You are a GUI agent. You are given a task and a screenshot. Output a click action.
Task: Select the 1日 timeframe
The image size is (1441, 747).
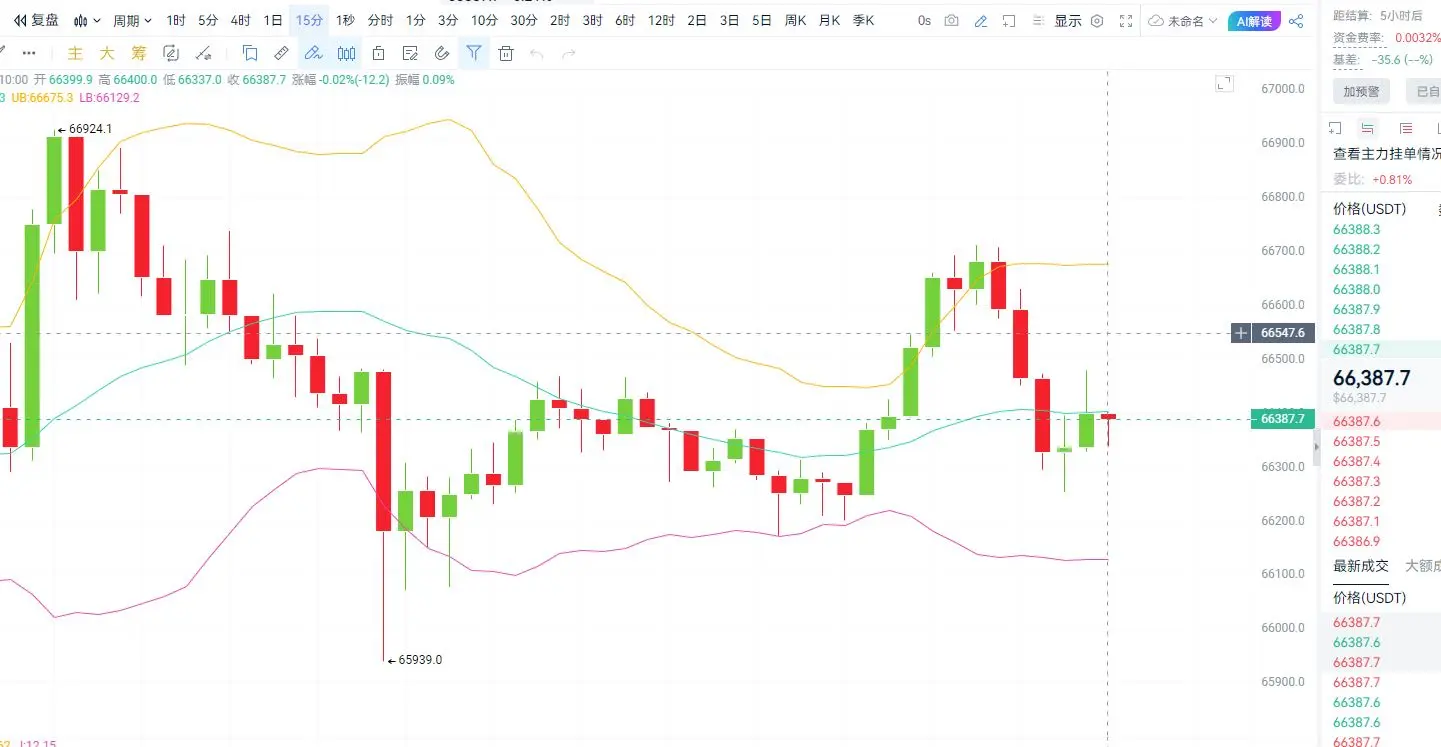click(272, 20)
